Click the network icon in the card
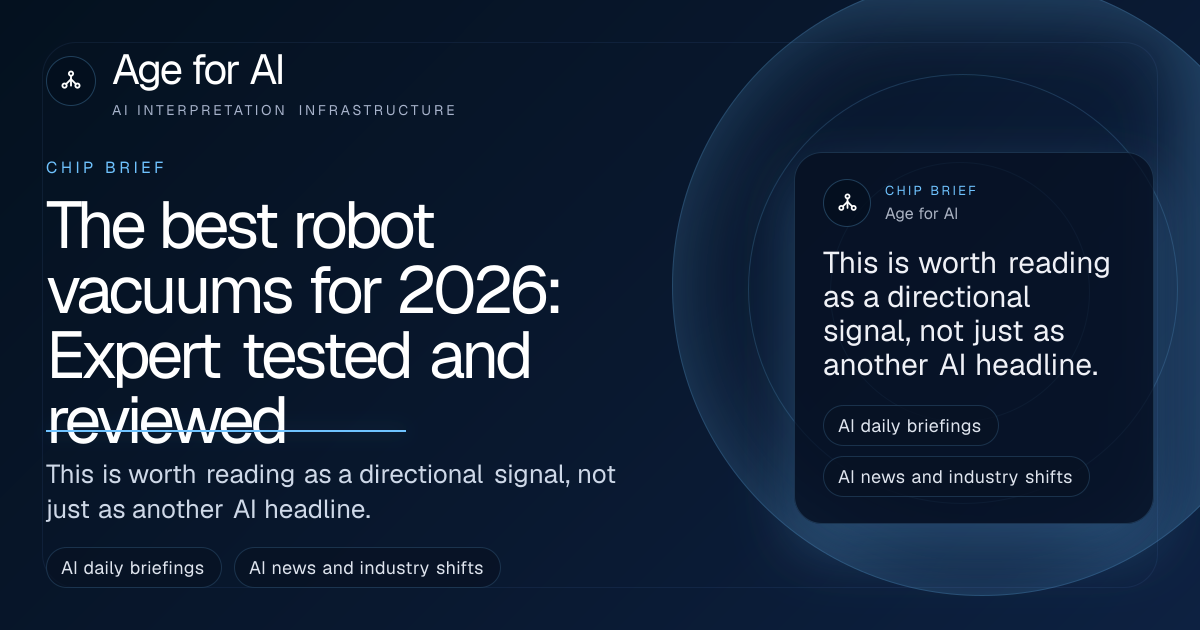This screenshot has width=1200, height=630. coord(847,202)
